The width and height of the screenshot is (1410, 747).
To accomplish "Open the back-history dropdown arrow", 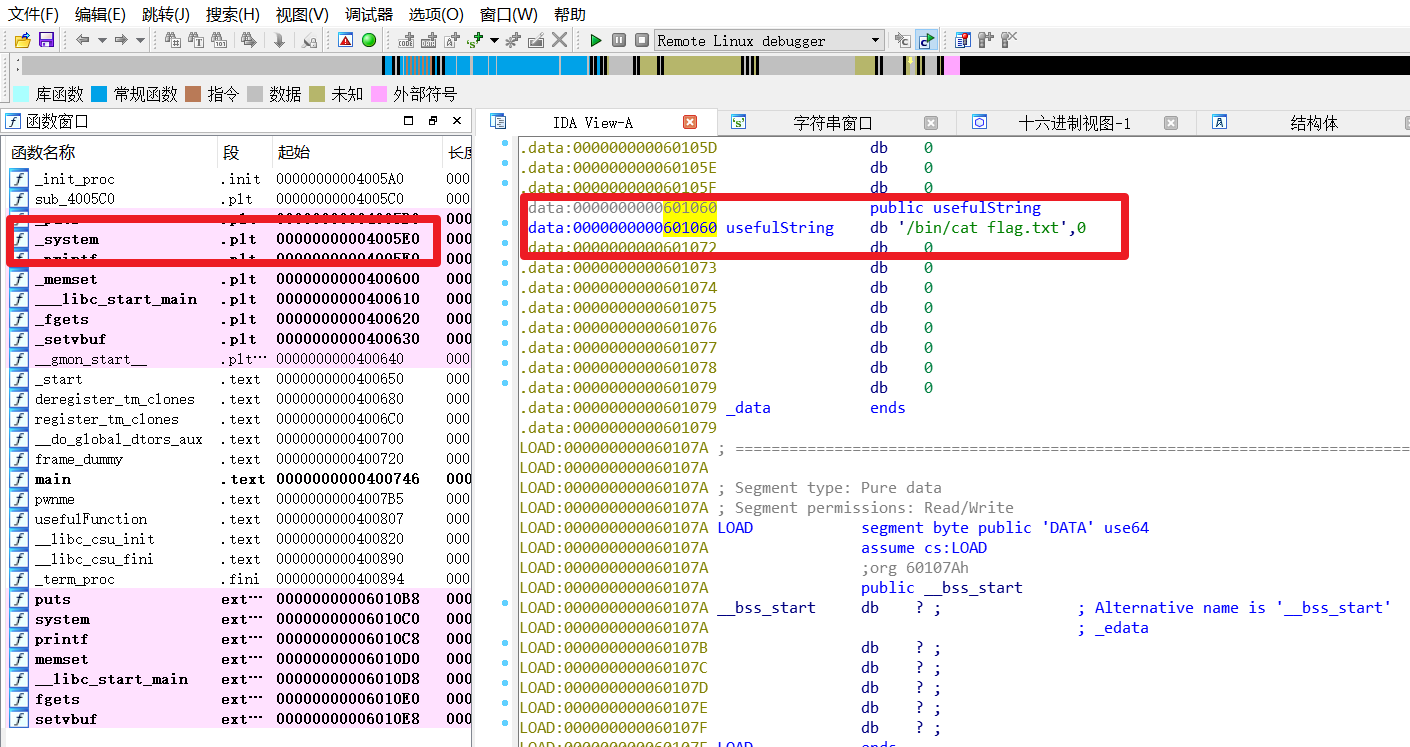I will tap(101, 40).
